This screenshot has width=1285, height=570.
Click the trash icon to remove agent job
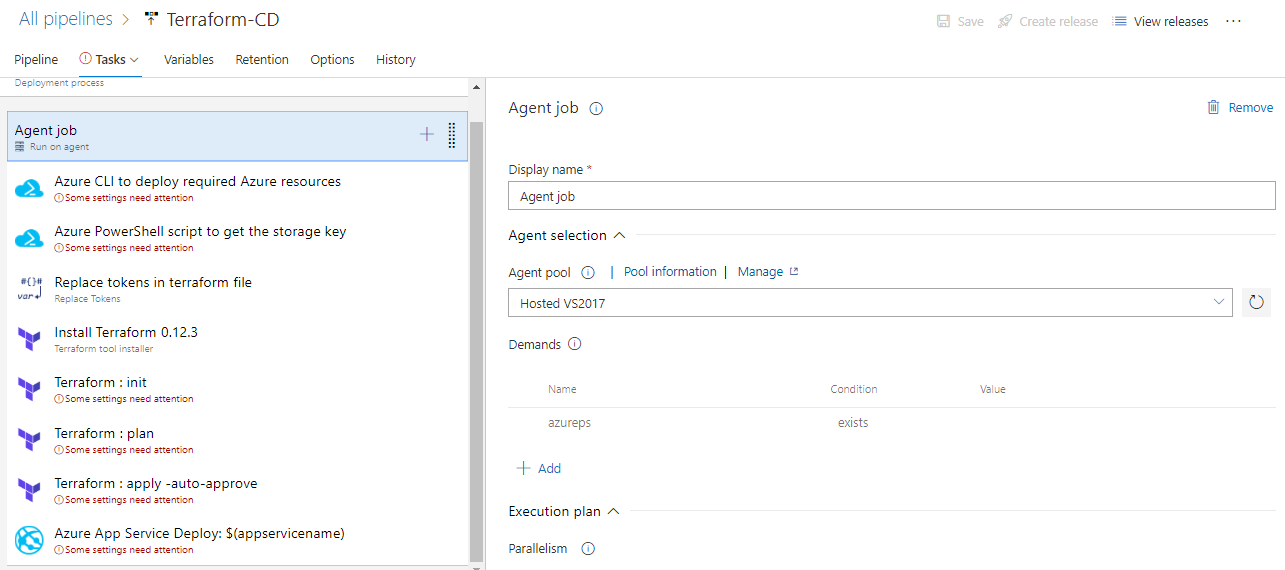(x=1214, y=107)
